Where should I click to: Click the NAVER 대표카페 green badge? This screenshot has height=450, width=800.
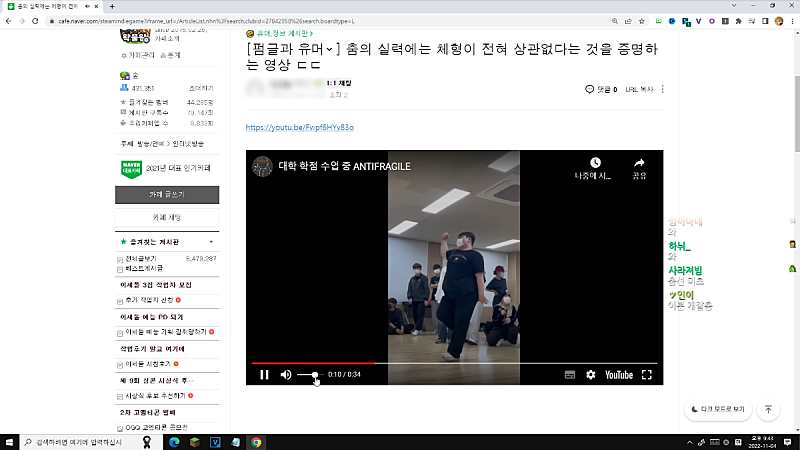click(131, 169)
